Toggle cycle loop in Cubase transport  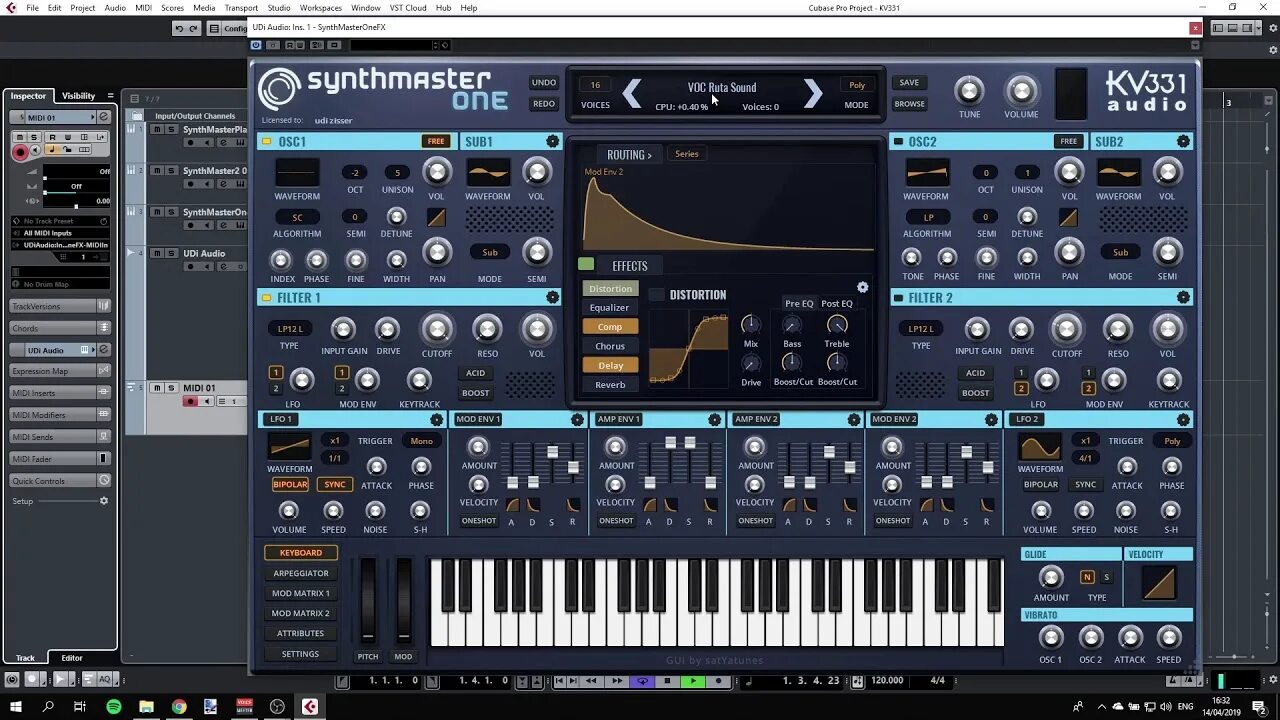(642, 681)
